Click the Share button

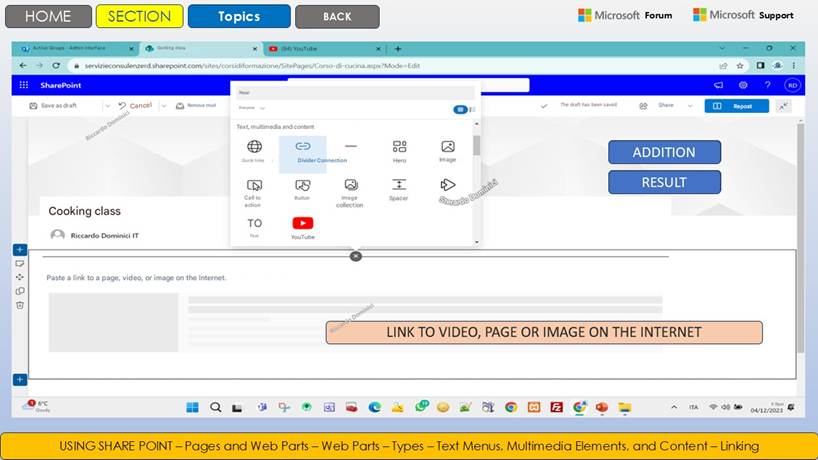coord(657,106)
